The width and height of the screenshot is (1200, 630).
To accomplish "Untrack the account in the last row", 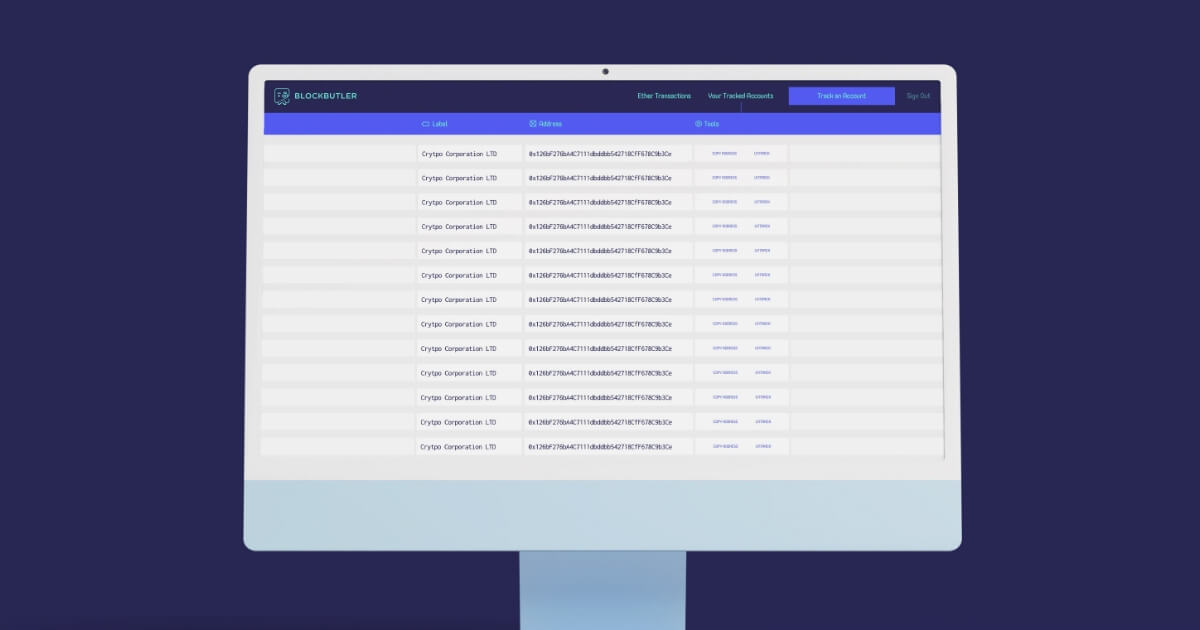I will 763,447.
